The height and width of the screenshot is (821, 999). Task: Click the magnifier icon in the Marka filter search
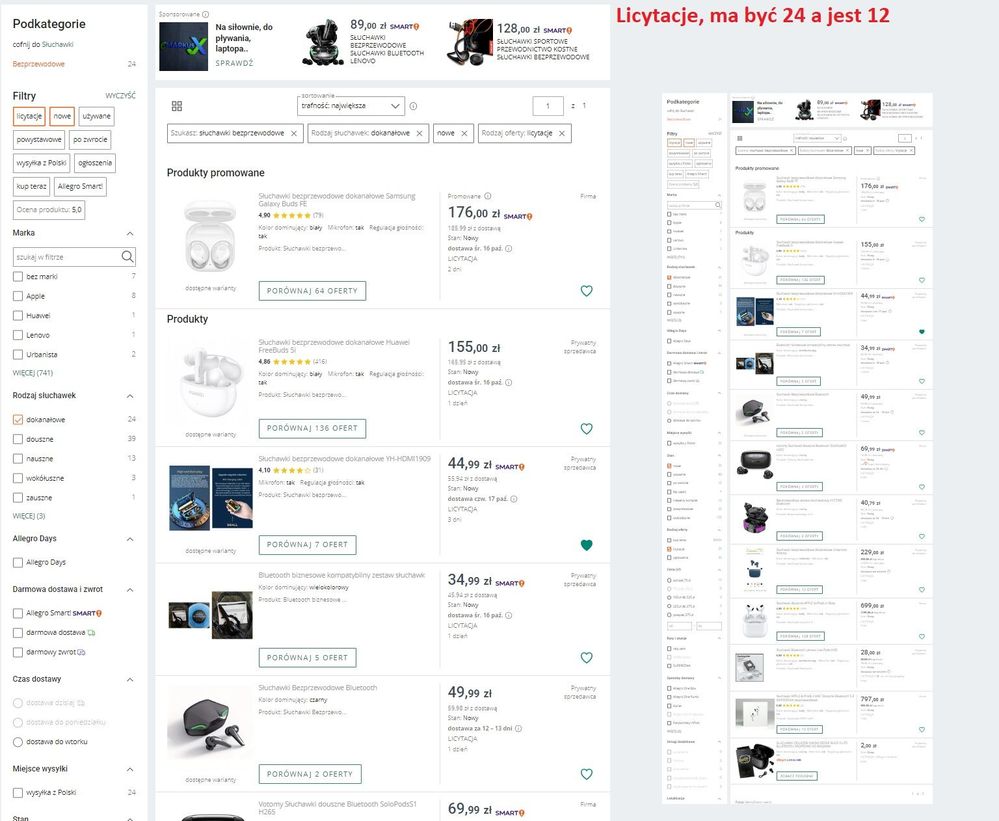(127, 257)
